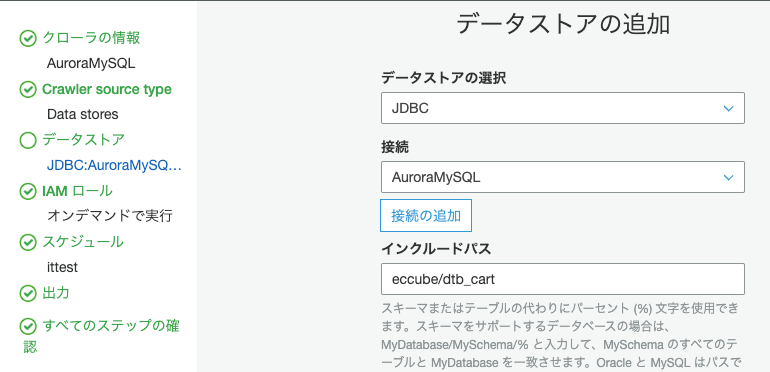Open the IAM ロール step
The width and height of the screenshot is (770, 372).
[x=78, y=191]
